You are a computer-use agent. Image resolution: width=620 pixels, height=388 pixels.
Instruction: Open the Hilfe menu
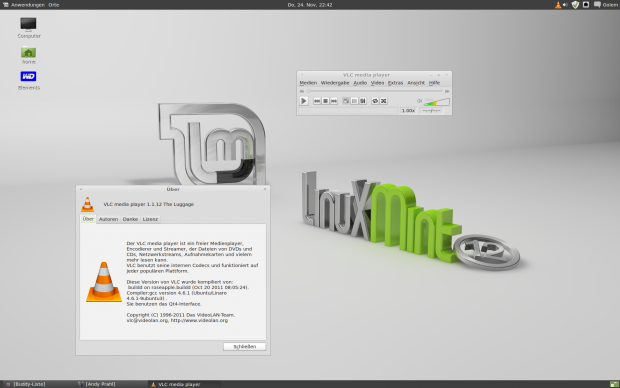(434, 83)
